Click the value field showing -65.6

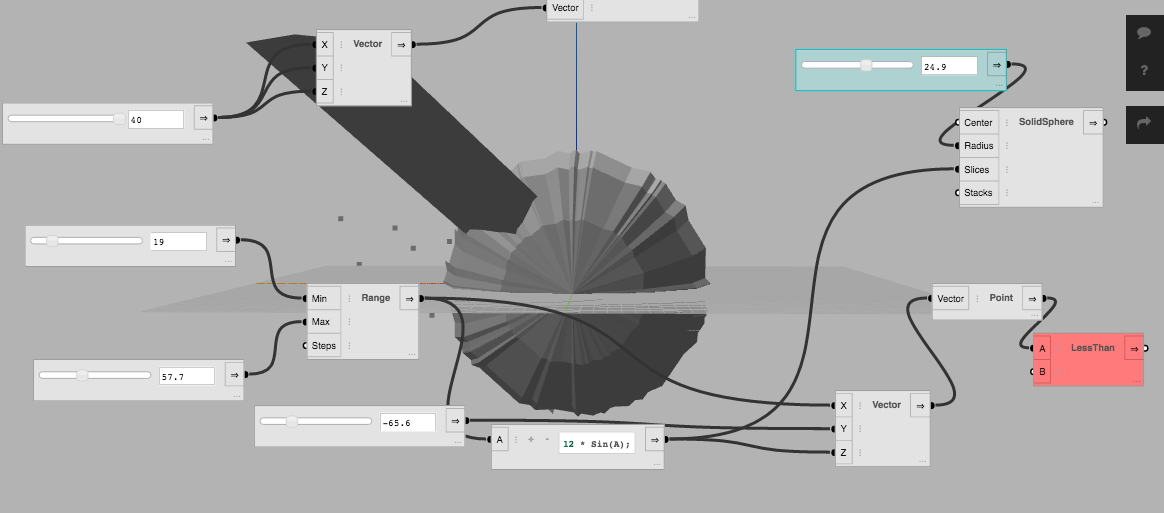pyautogui.click(x=408, y=422)
